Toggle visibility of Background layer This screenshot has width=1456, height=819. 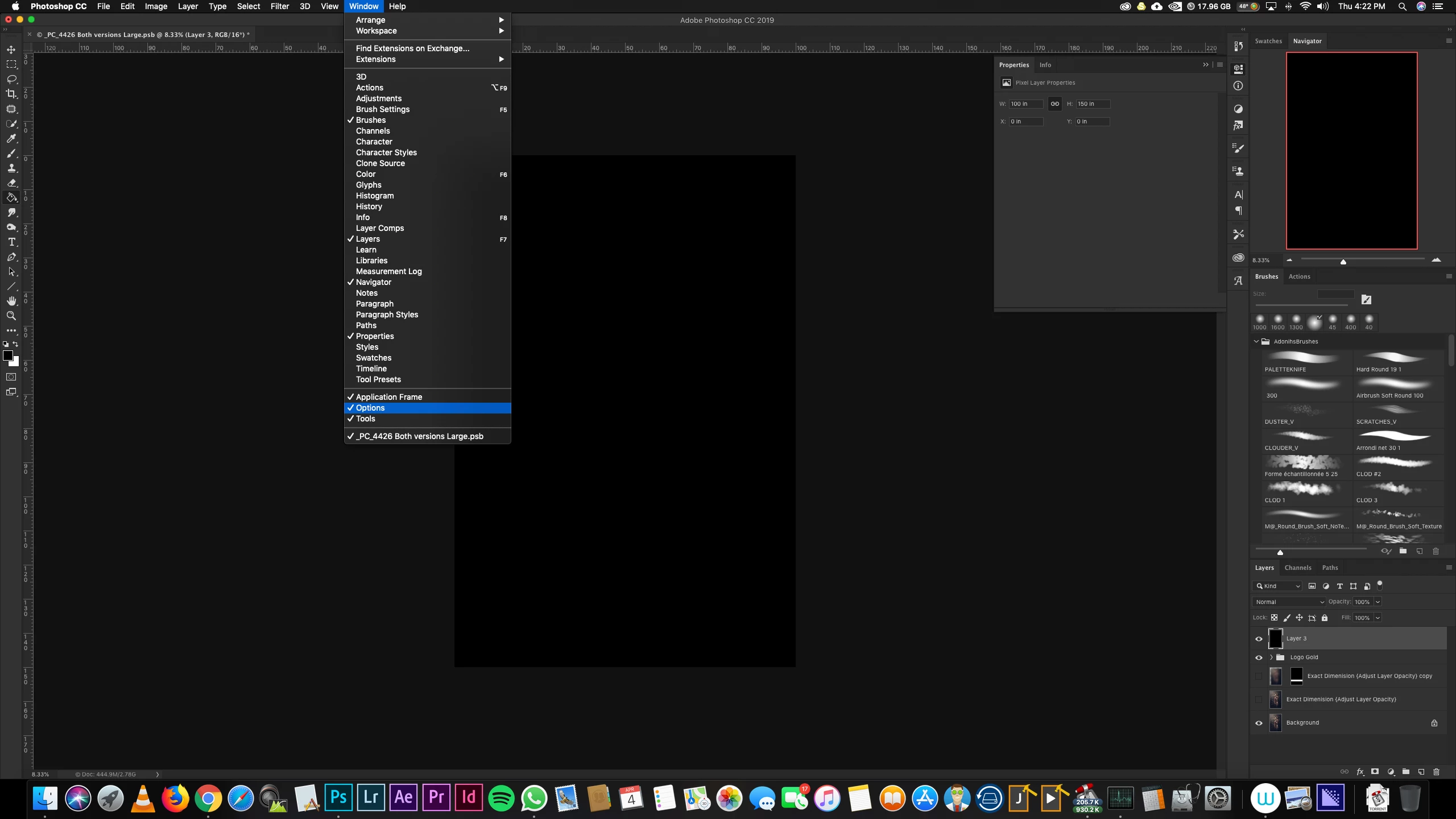coord(1259,723)
